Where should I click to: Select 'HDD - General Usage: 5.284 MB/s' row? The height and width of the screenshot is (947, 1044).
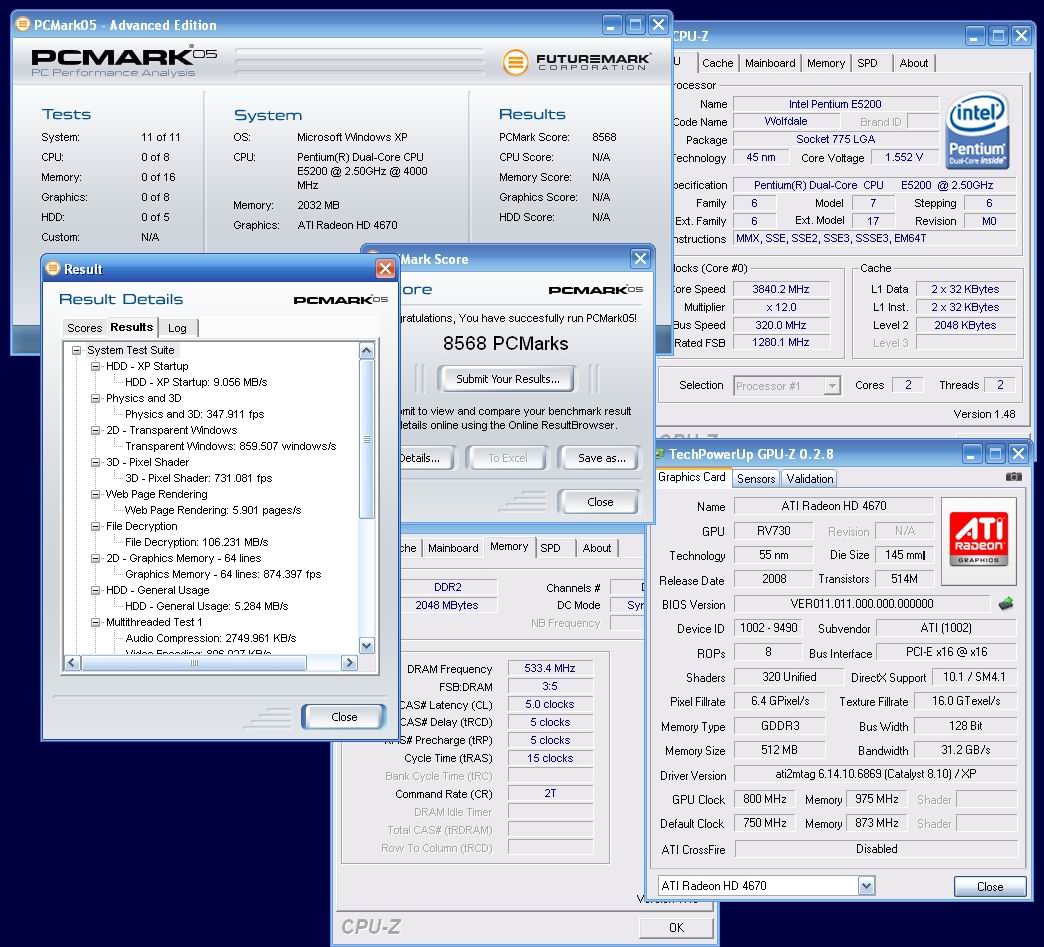[x=206, y=606]
